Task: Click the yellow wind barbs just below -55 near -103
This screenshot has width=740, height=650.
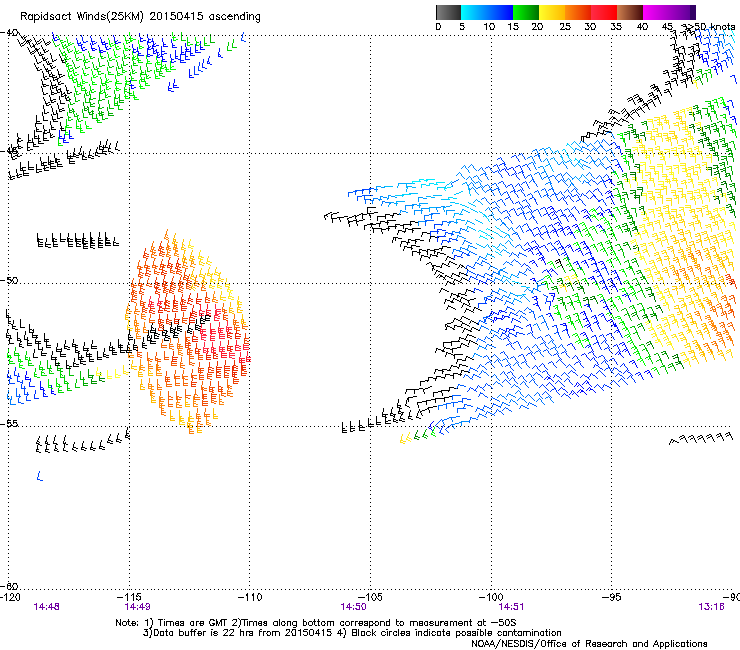Action: pos(406,439)
